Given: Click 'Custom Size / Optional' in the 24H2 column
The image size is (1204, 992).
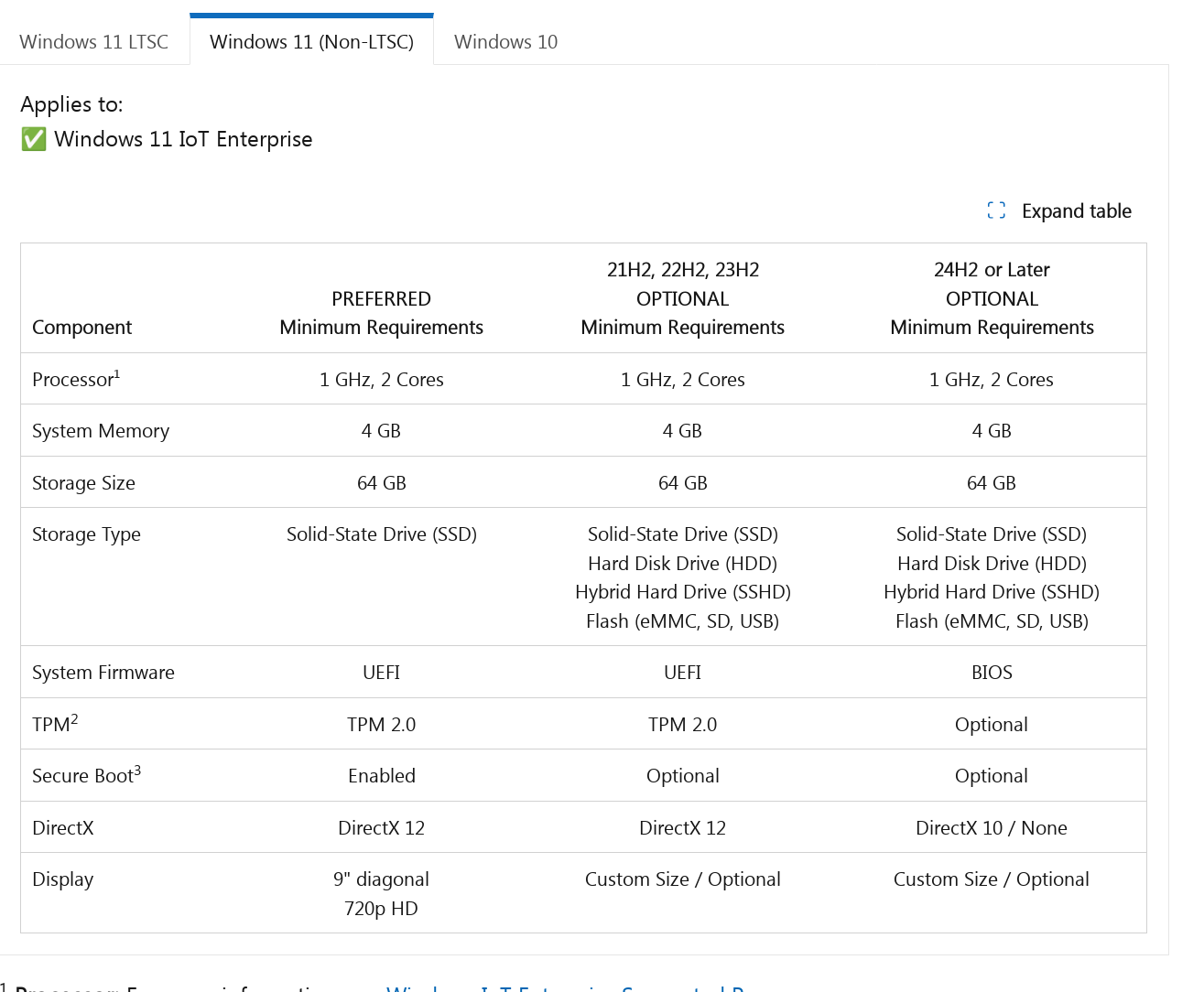Looking at the screenshot, I should [992, 879].
